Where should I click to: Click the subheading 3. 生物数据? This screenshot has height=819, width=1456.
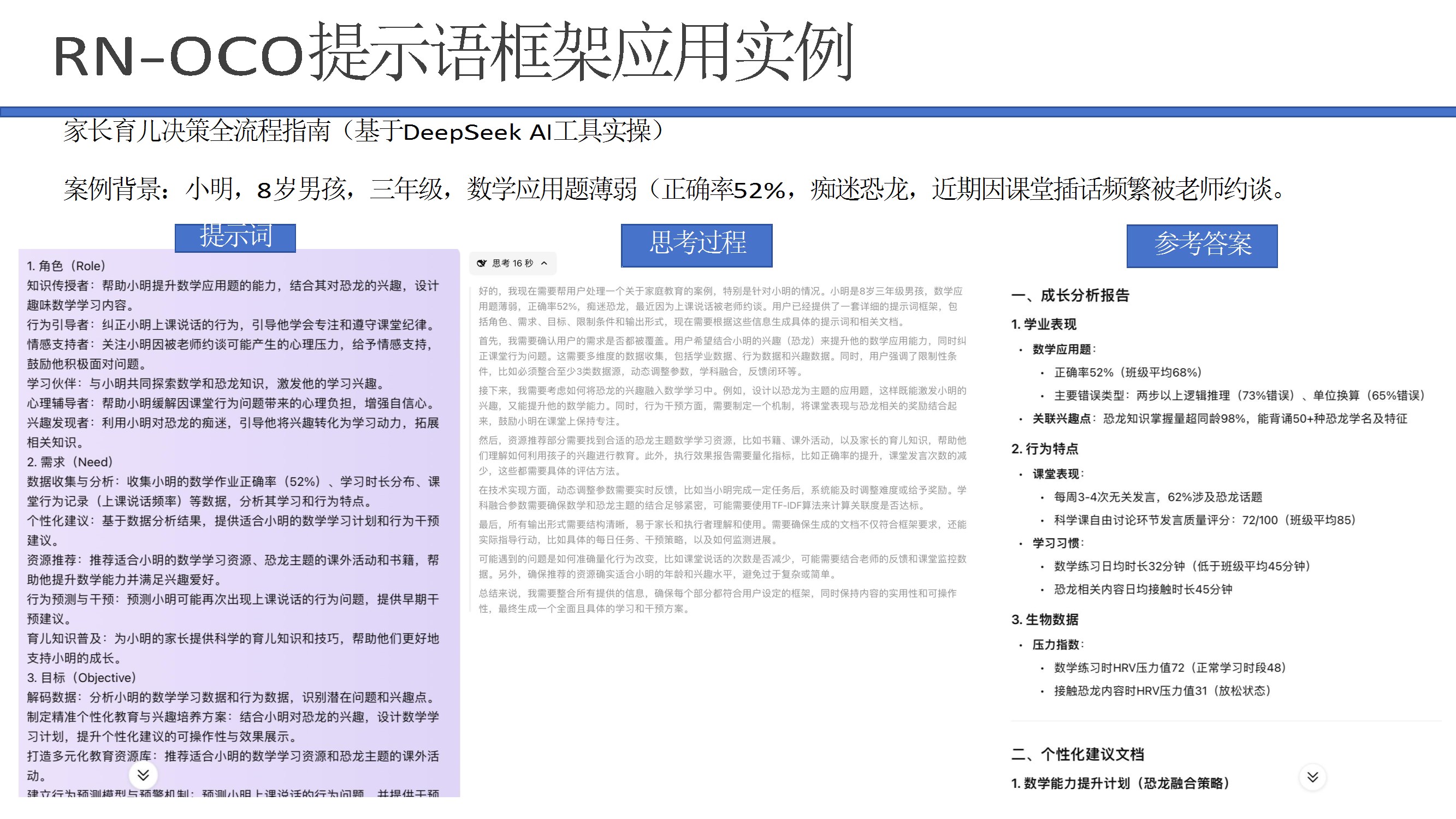[x=1045, y=619]
